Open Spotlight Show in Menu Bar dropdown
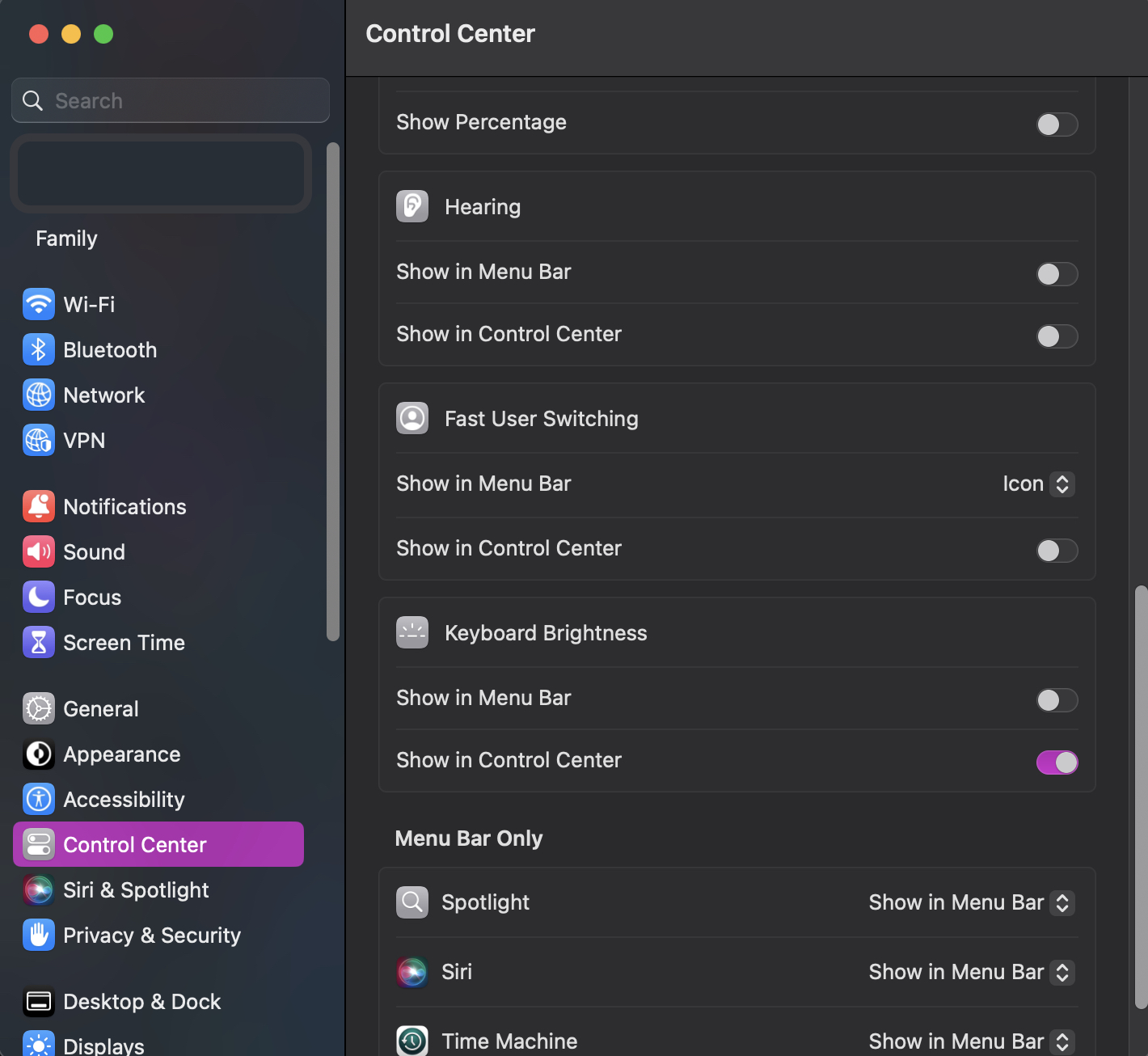 pyautogui.click(x=972, y=902)
